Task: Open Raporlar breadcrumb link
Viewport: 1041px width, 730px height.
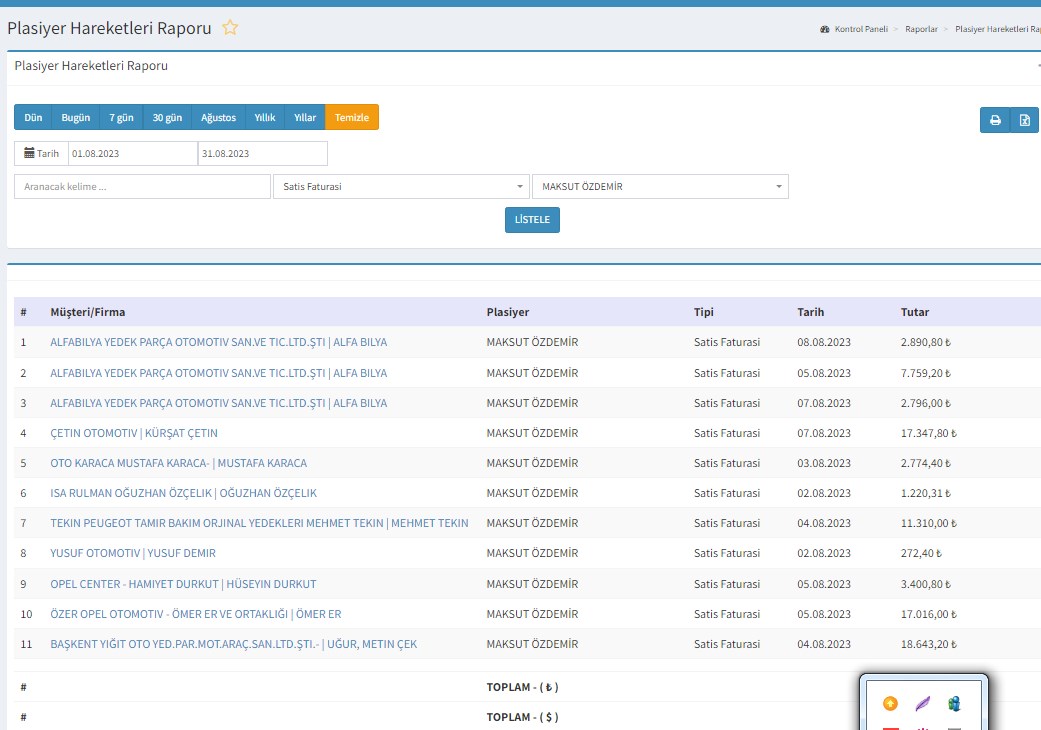Action: point(921,30)
